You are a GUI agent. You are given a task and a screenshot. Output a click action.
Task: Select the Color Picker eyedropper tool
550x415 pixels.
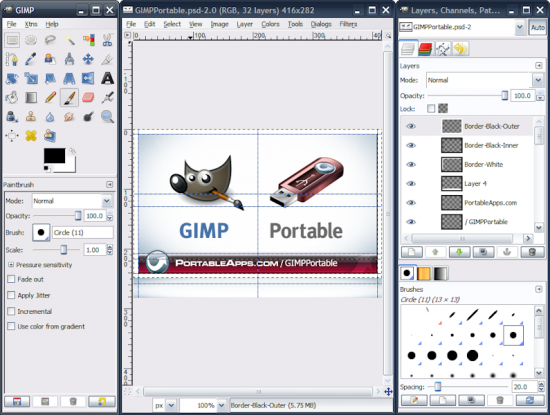(31, 59)
